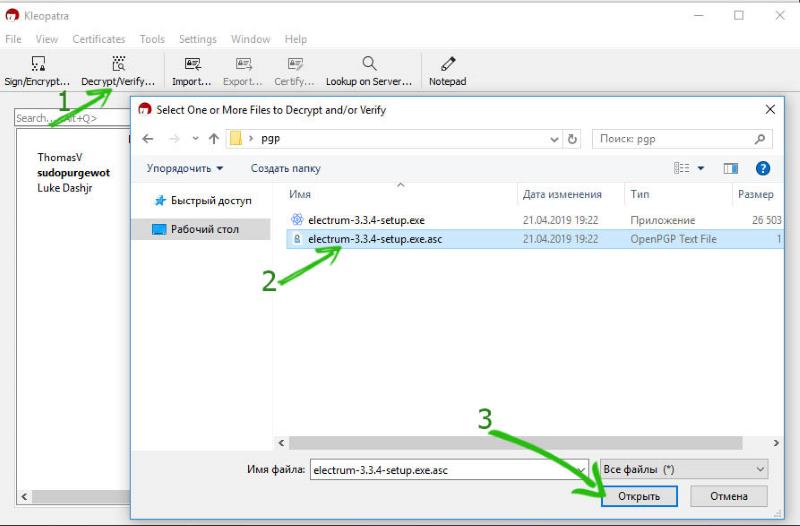Refresh the pgp folder listing
Viewport: 800px width, 526px height.
(x=572, y=139)
